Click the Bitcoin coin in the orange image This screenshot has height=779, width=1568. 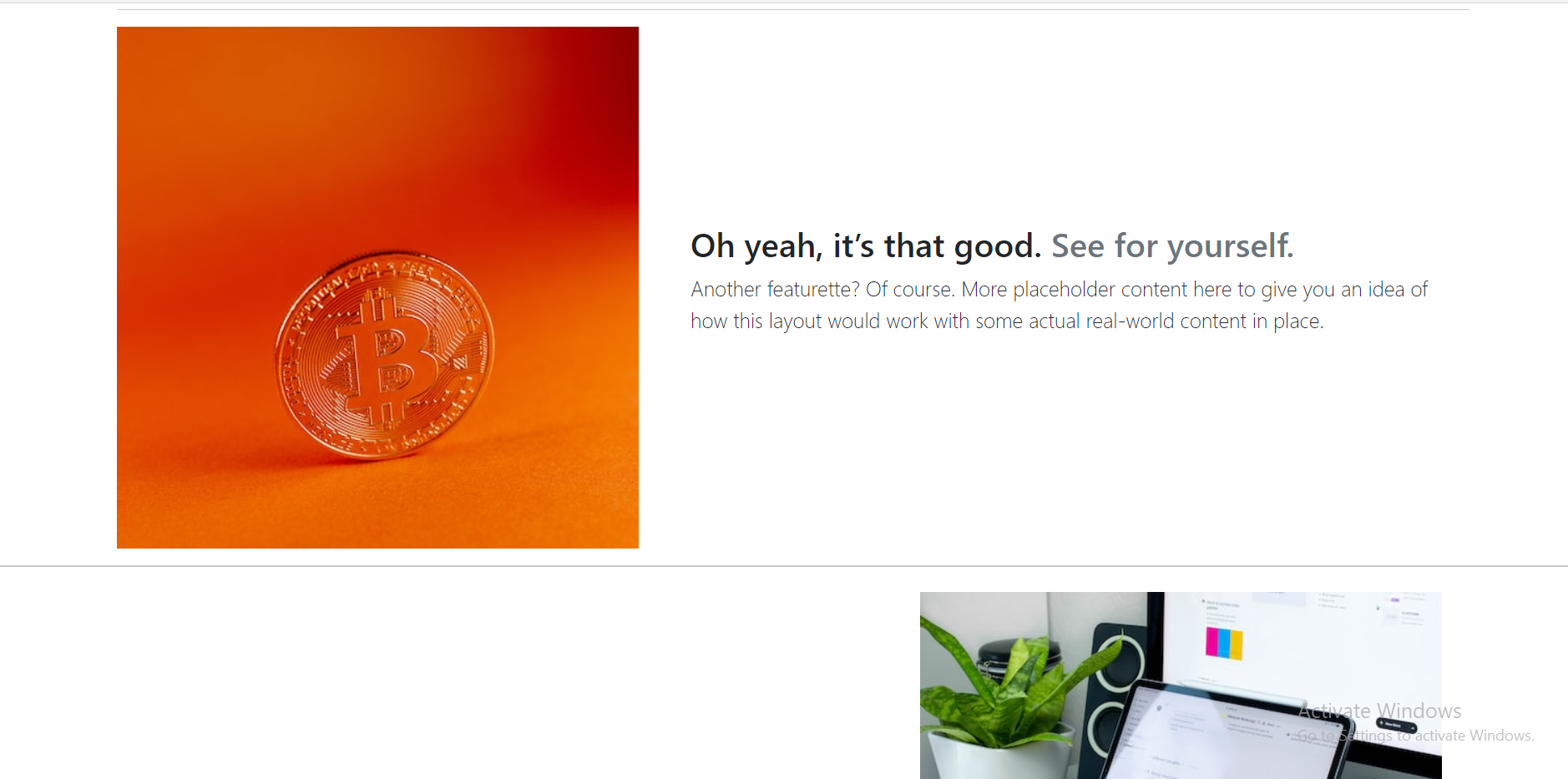coord(385,356)
